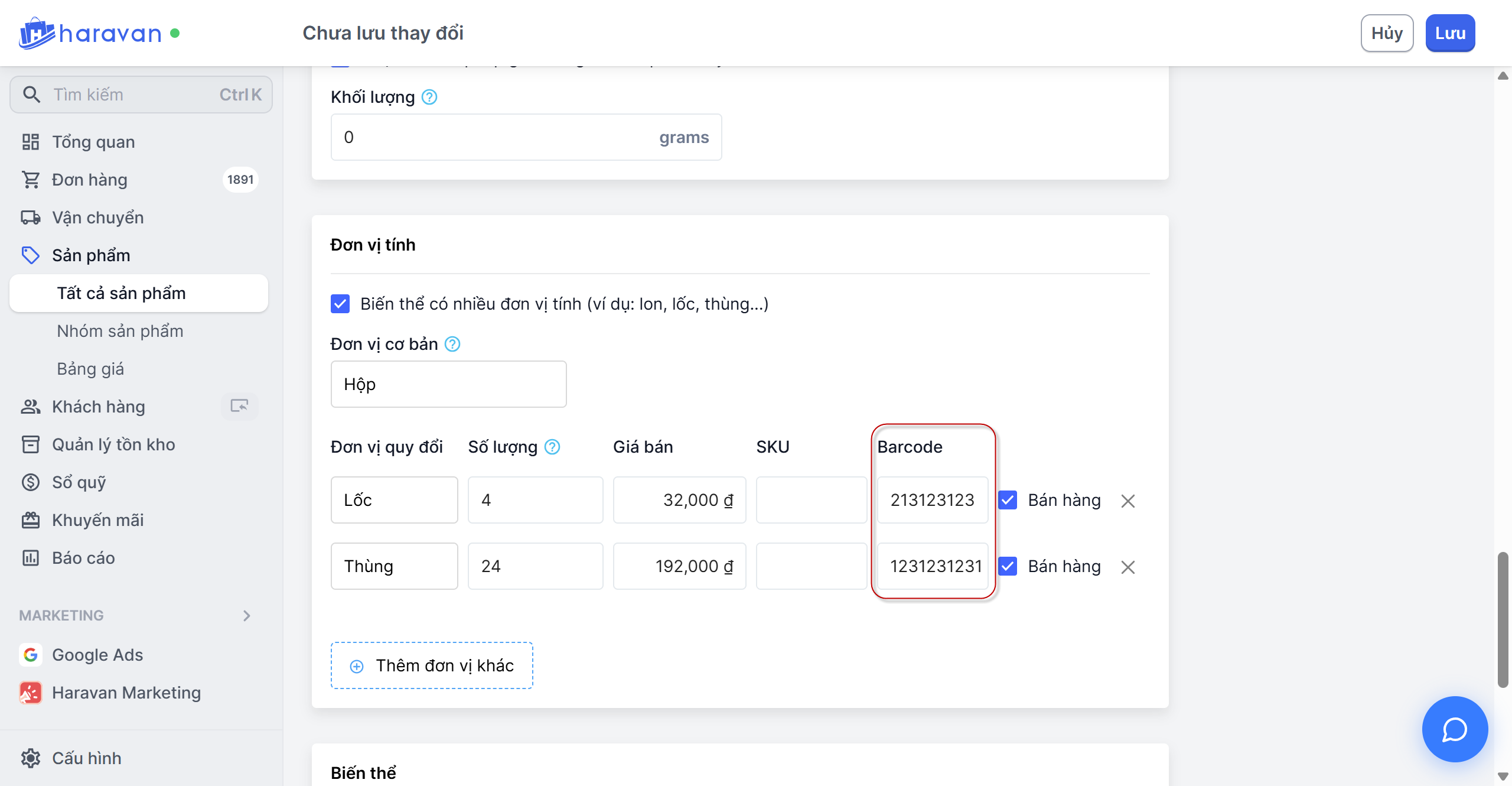Click the Haravan logo

[90, 33]
